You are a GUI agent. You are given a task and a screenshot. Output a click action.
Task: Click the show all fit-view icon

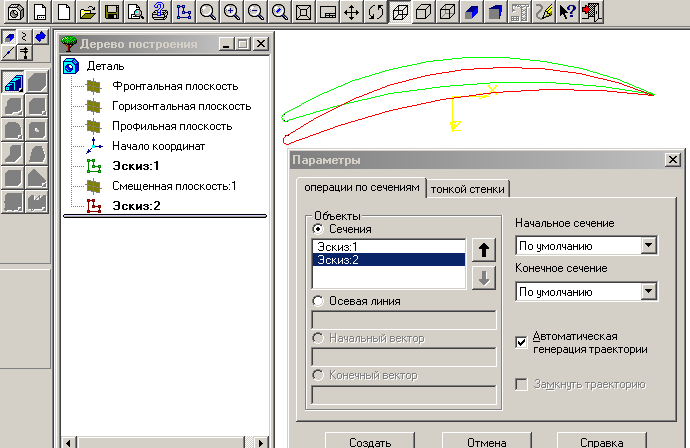pos(303,12)
